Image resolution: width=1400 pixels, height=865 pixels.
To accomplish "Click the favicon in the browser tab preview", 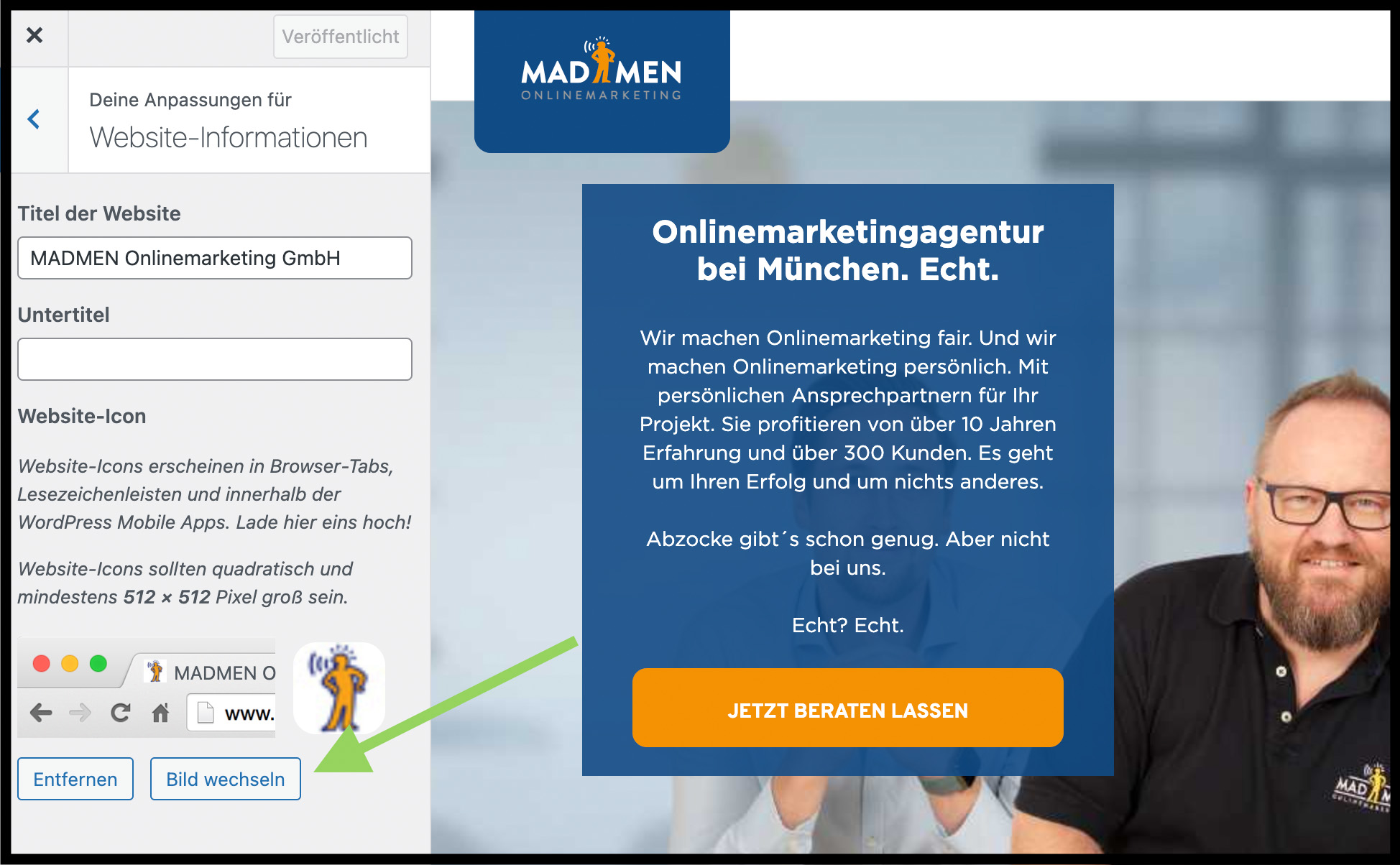I will click(155, 671).
